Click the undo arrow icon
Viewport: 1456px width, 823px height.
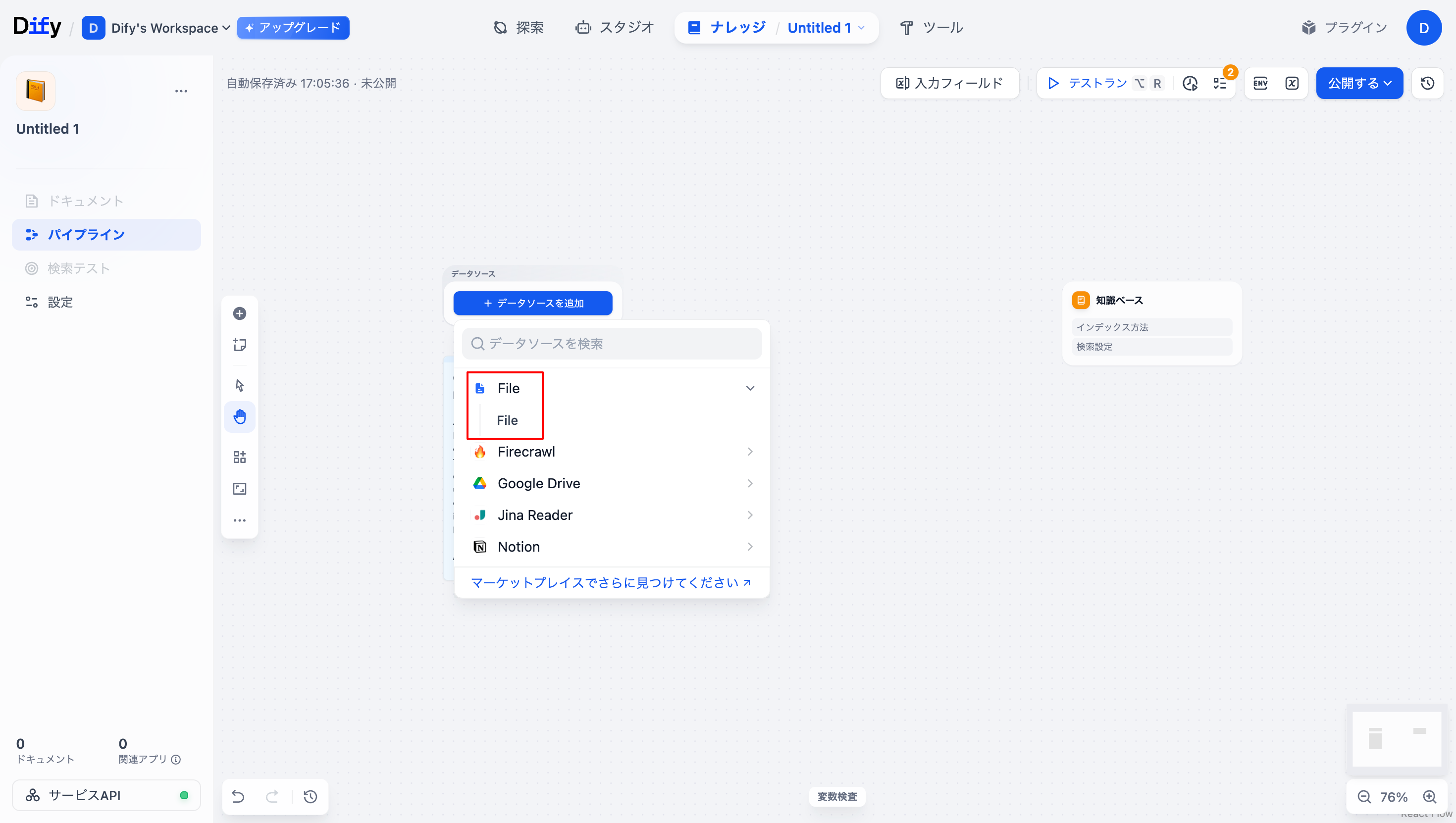238,796
